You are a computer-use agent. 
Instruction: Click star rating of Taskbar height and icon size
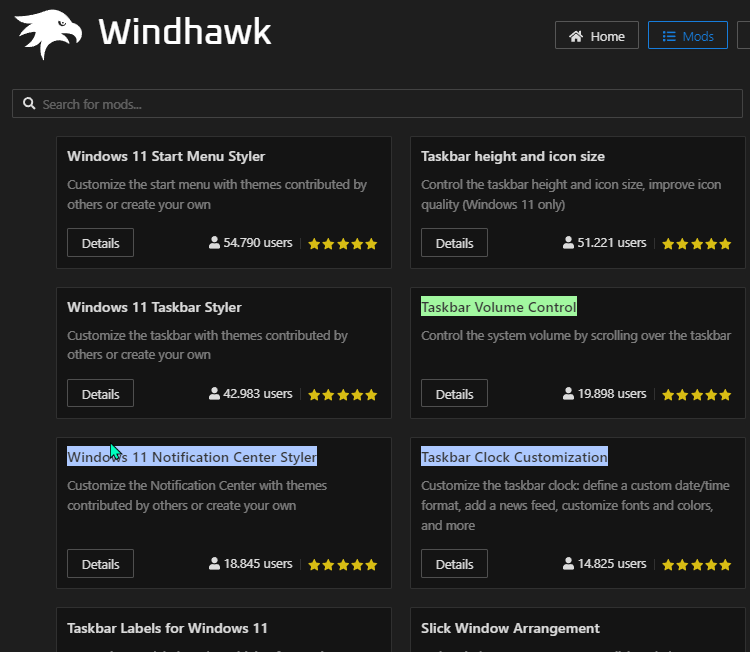(x=696, y=244)
